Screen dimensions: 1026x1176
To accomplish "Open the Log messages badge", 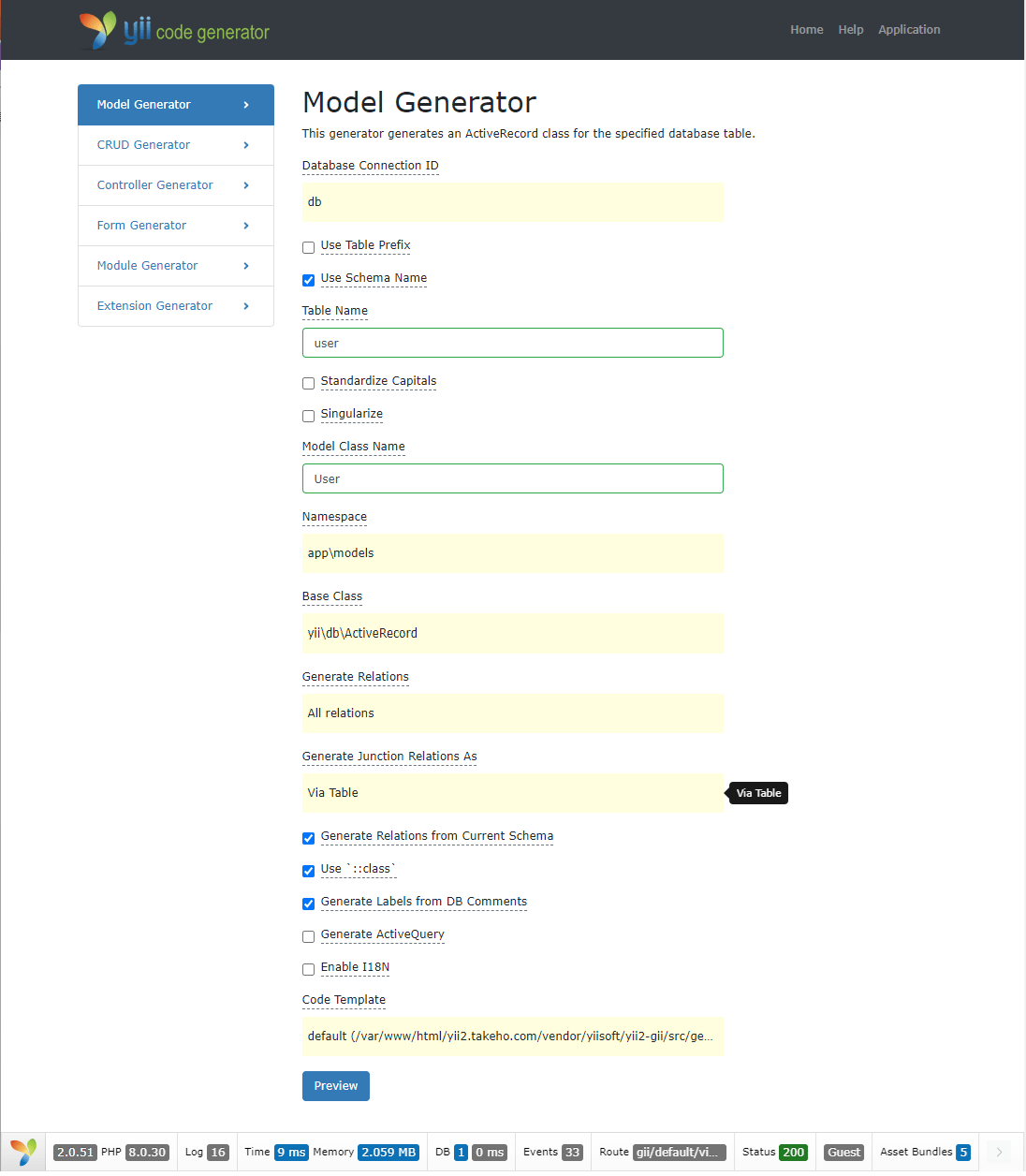I will [x=217, y=1153].
